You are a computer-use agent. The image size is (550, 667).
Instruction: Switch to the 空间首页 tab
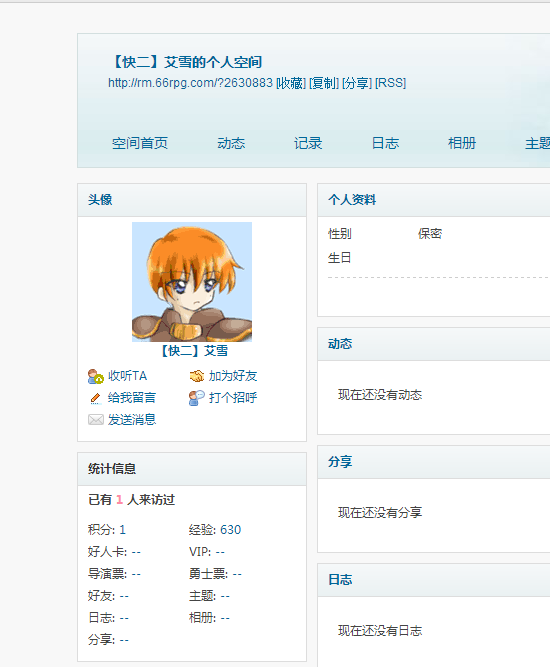[x=140, y=143]
